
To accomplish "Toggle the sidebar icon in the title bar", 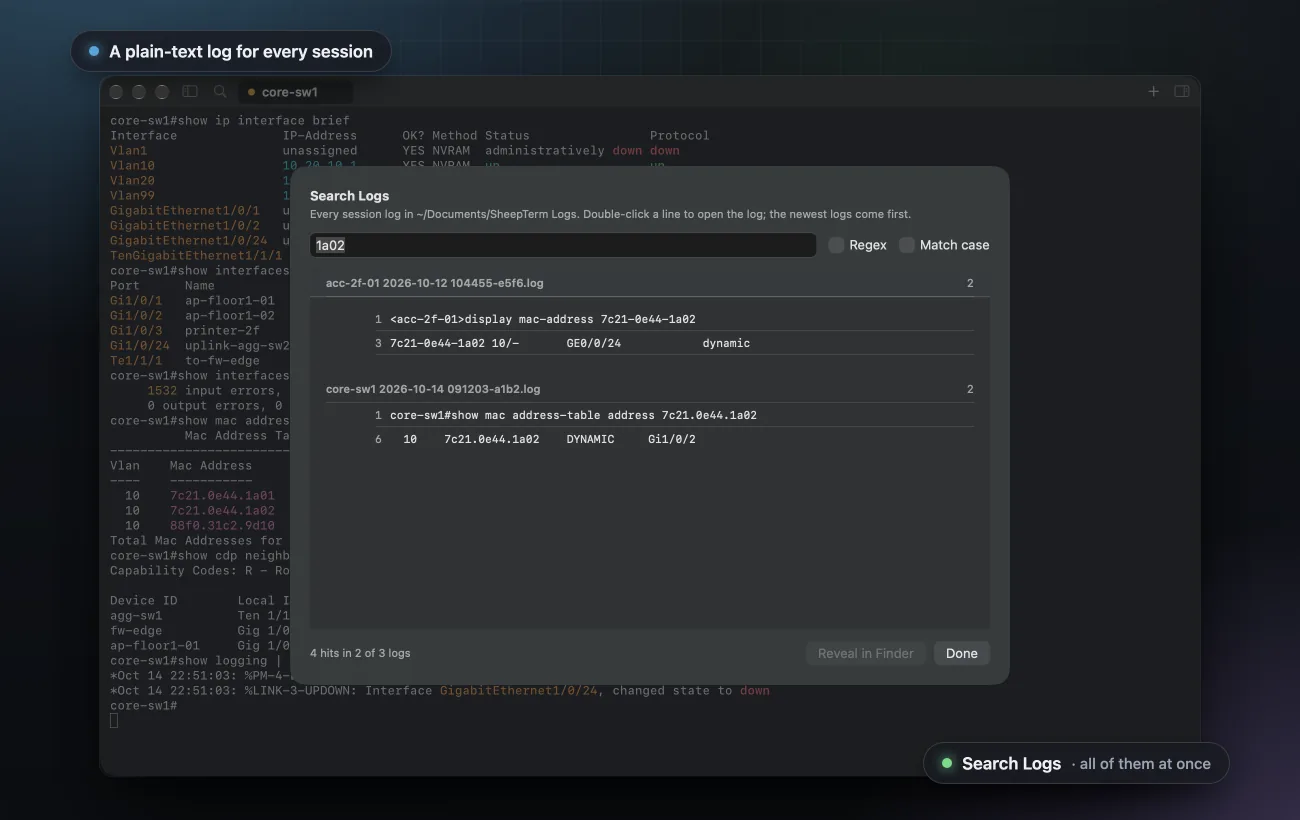I will pyautogui.click(x=190, y=92).
